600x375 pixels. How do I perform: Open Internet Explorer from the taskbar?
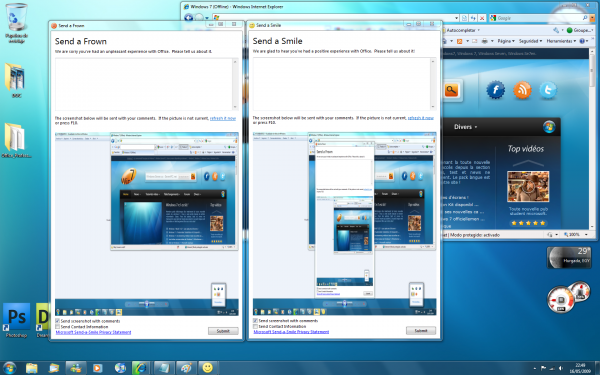click(140, 368)
